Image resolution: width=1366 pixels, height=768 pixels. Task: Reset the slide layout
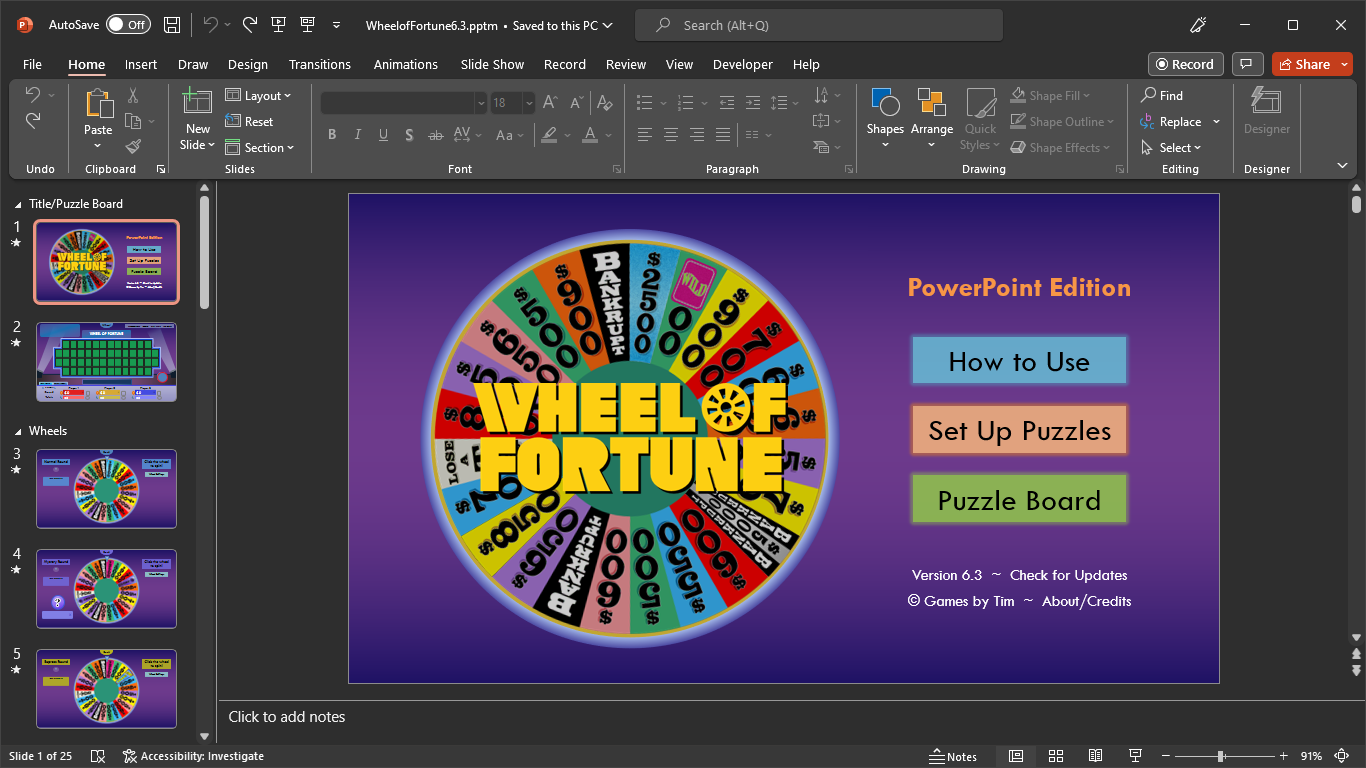[249, 121]
